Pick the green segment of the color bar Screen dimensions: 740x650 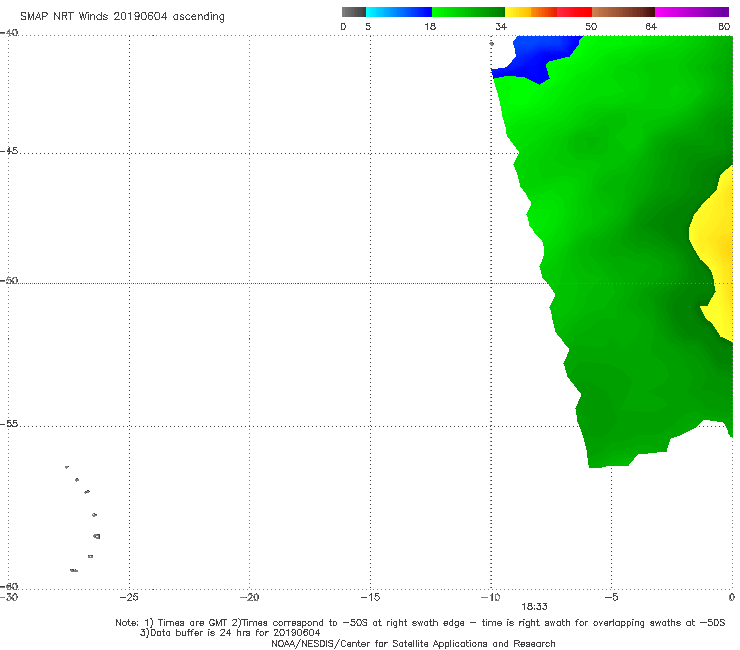click(x=468, y=12)
